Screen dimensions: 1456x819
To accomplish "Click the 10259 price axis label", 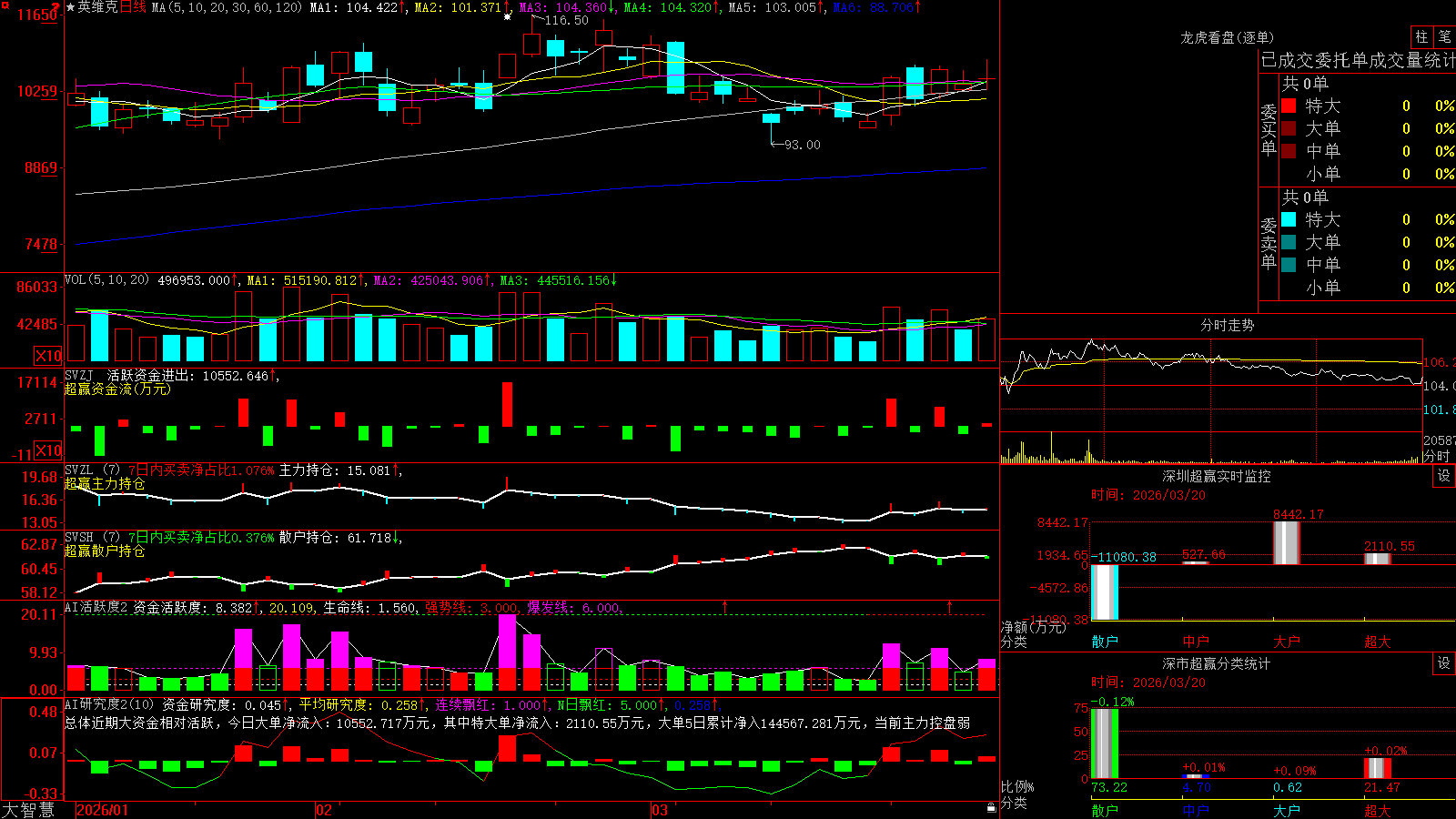I will coord(36,91).
